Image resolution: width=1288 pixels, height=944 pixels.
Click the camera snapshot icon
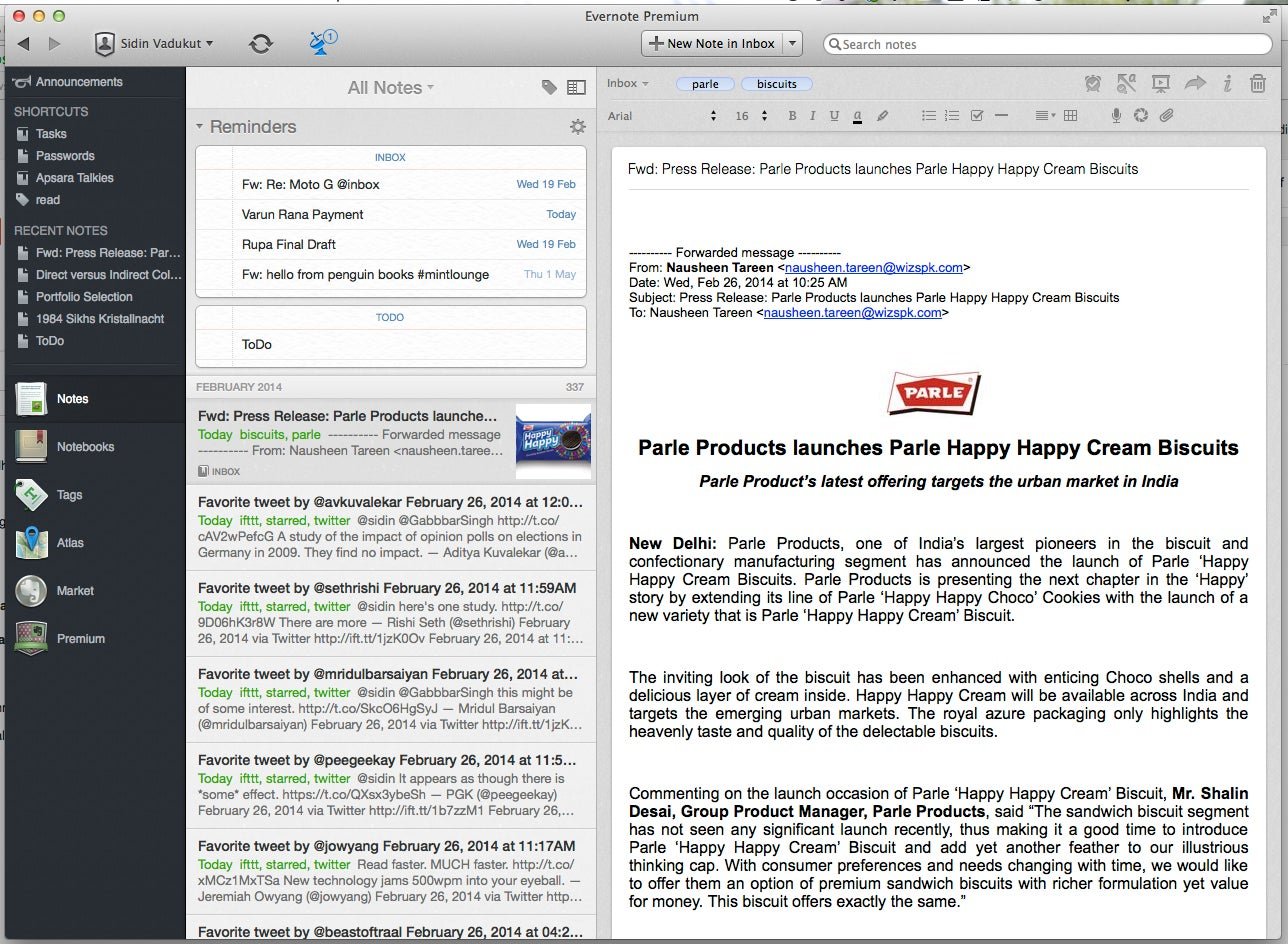coord(1141,116)
